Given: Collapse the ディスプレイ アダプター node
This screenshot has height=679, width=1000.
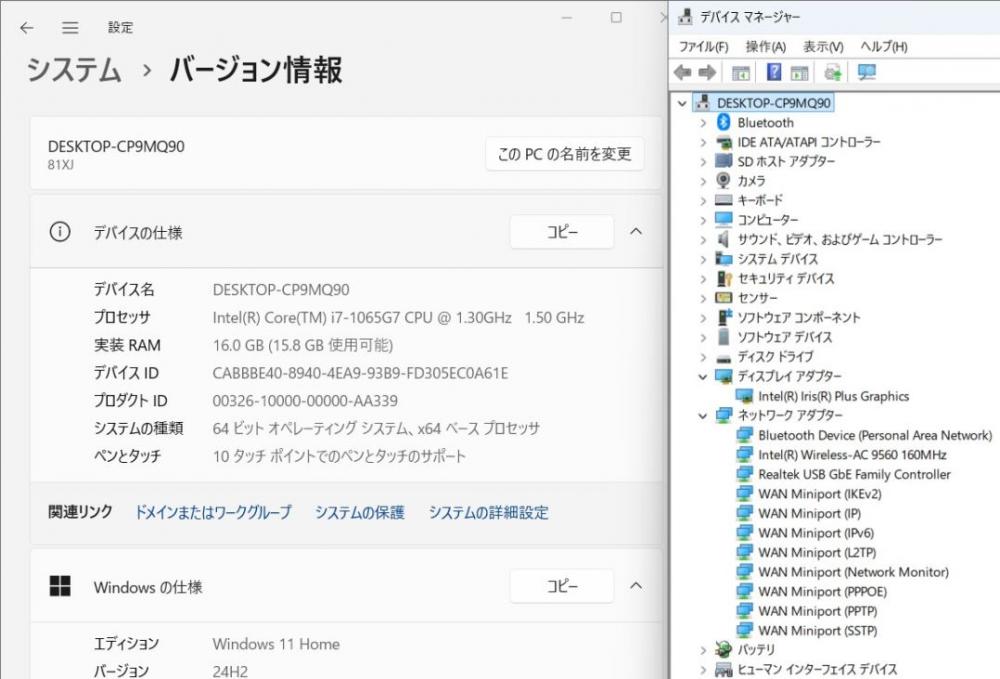Looking at the screenshot, I should (703, 376).
